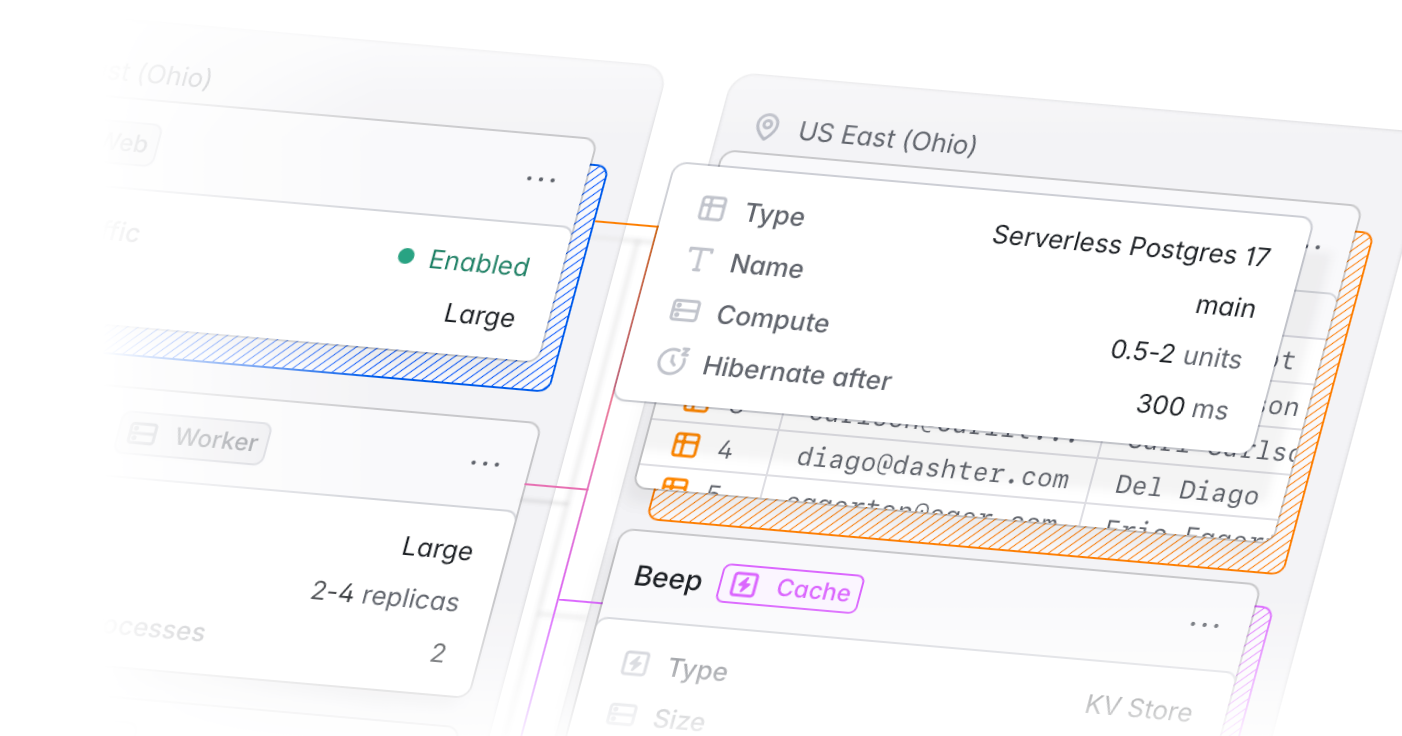Image resolution: width=1402 pixels, height=736 pixels.
Task: Click the 0.5-2 units compute value
Action: 1176,354
